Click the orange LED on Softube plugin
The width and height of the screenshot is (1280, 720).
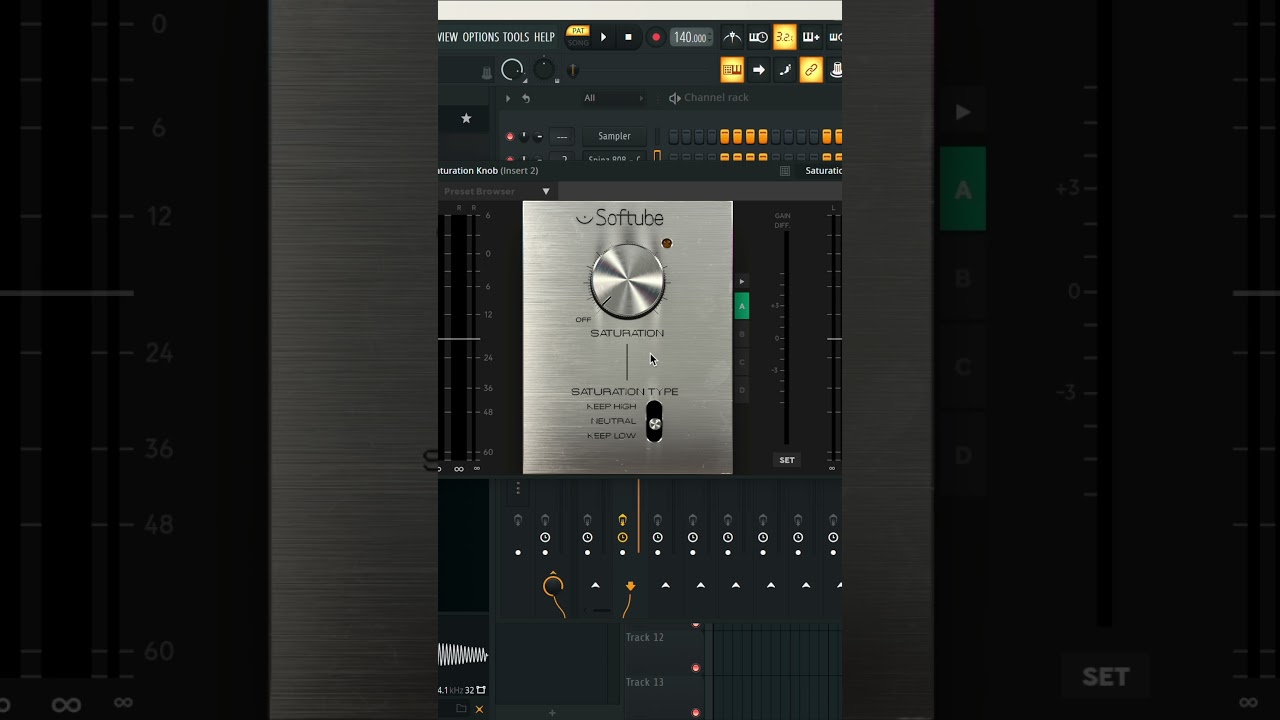click(667, 243)
